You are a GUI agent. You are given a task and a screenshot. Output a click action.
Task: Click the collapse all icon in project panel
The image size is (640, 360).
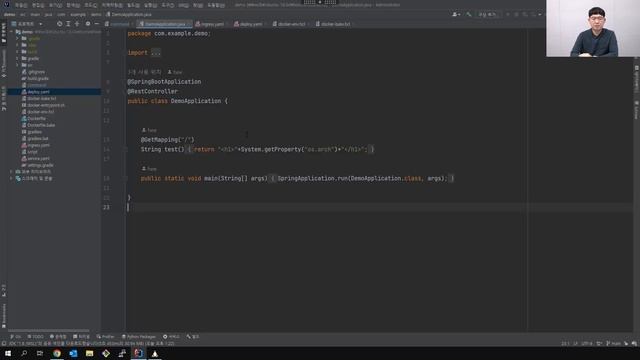click(x=77, y=24)
